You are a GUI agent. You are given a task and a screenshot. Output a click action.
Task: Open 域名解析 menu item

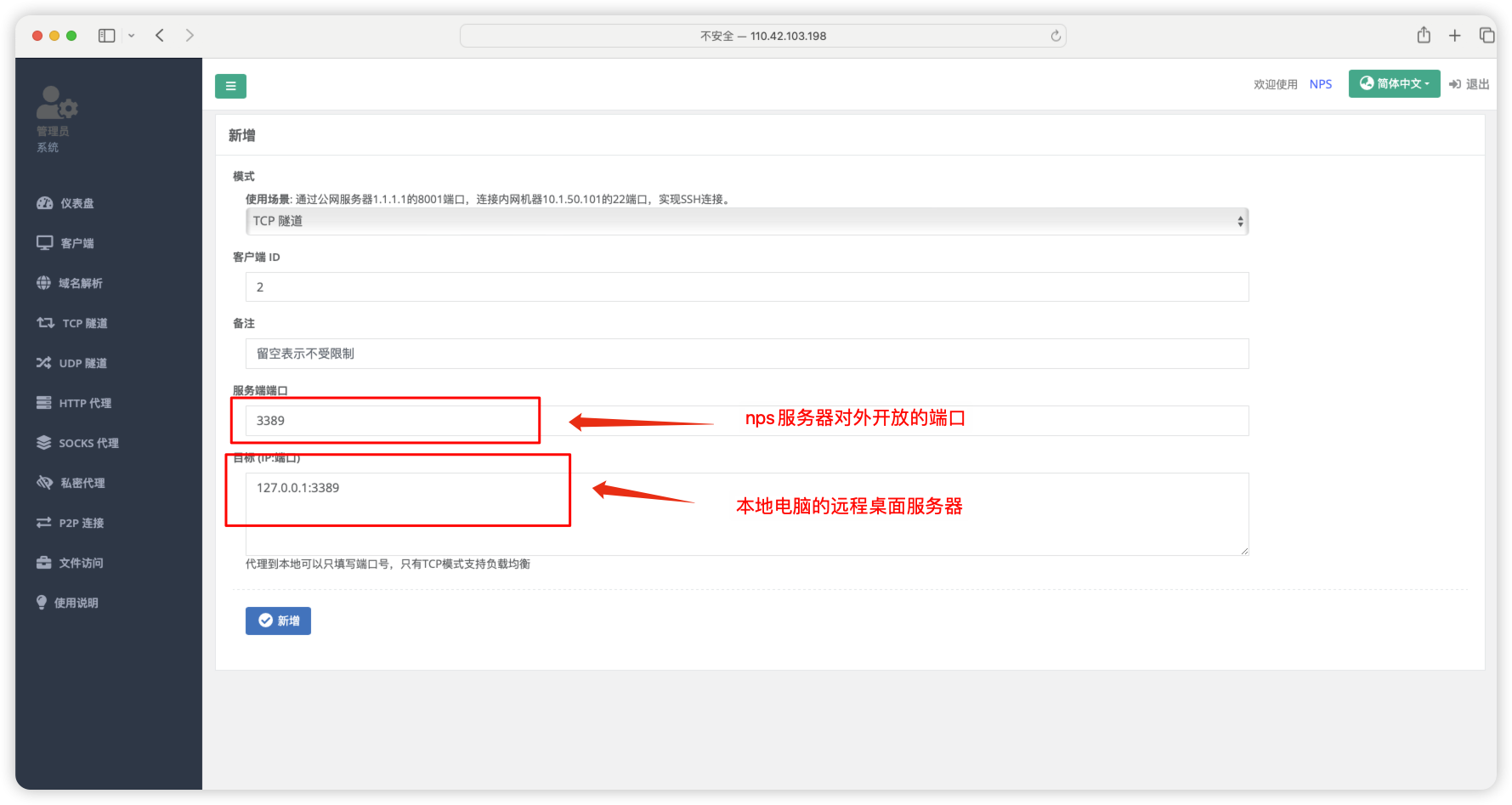(x=81, y=283)
